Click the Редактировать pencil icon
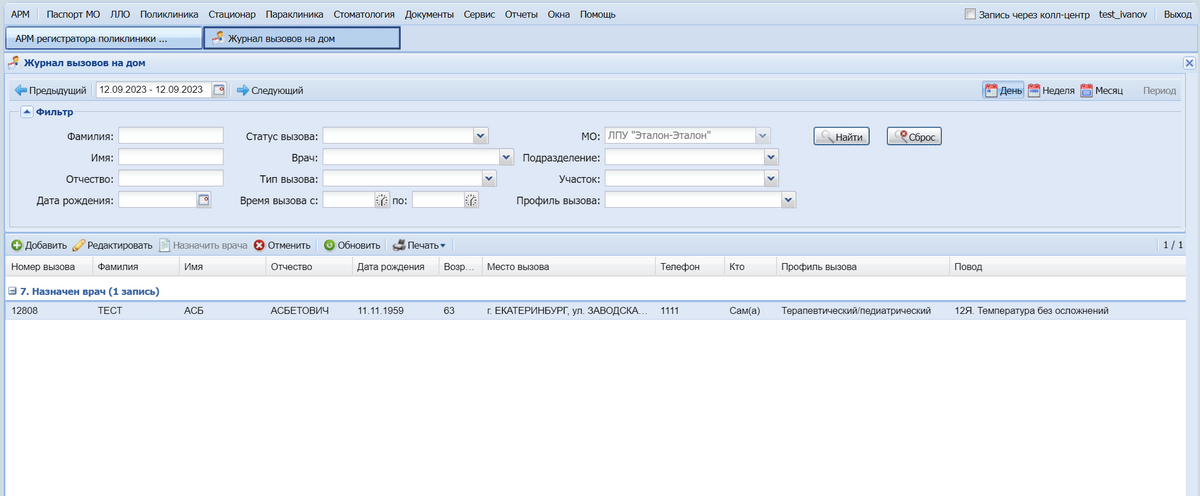The height and width of the screenshot is (496, 1200). 78,245
